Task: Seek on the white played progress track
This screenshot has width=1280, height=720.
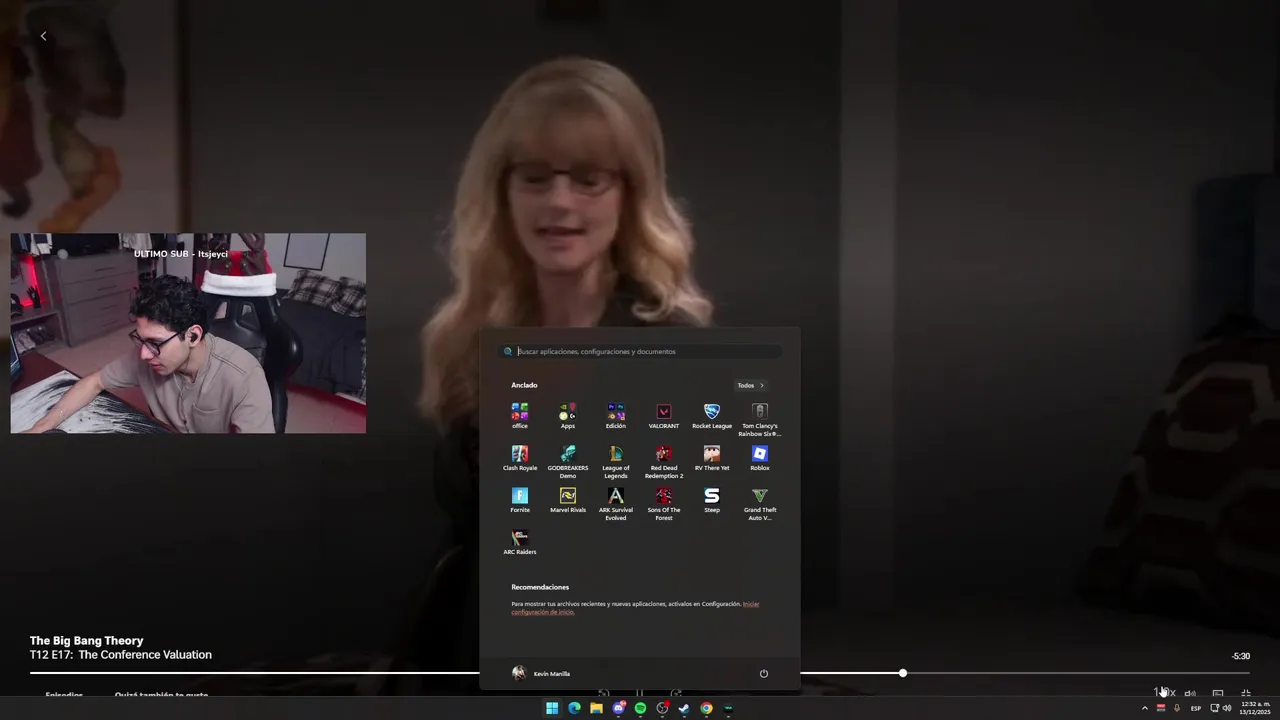Action: (255, 673)
